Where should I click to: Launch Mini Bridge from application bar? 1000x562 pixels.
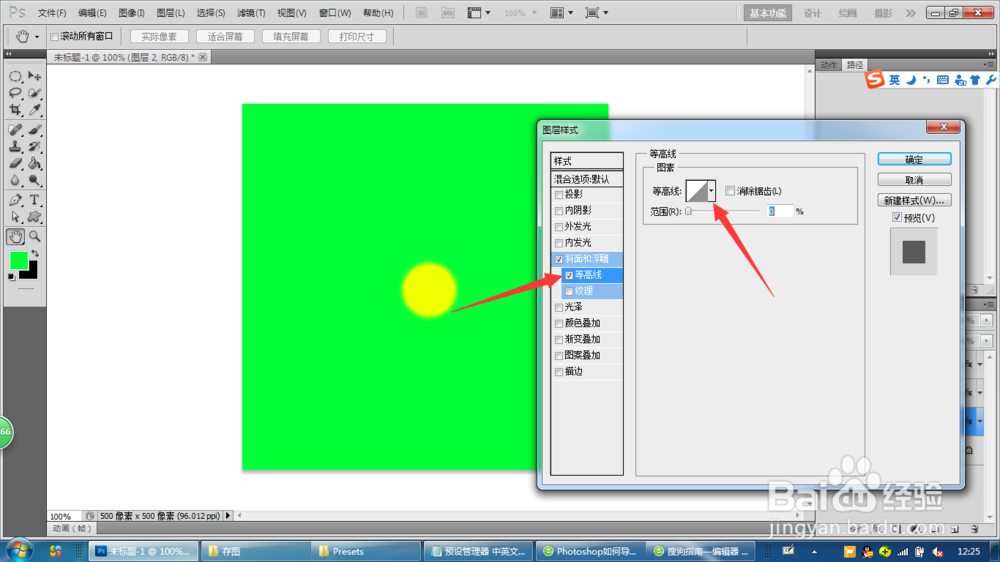[x=448, y=13]
